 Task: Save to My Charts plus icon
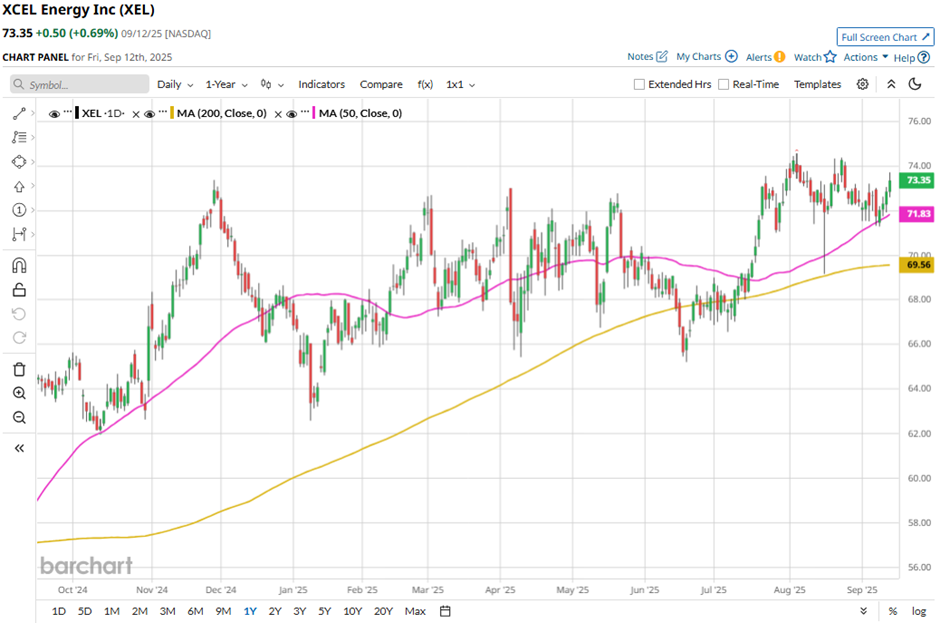point(731,56)
